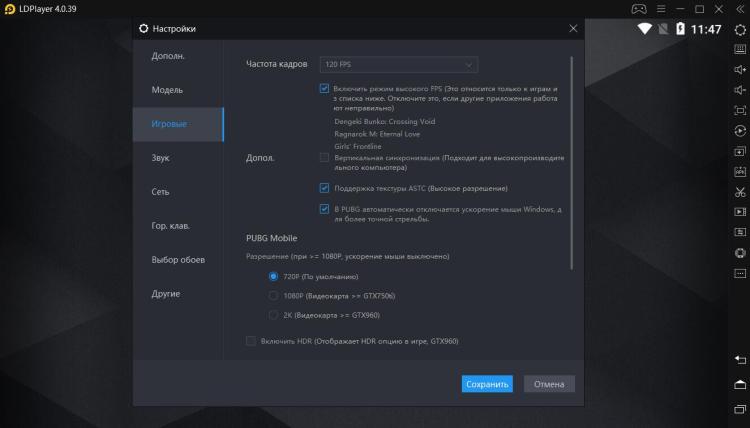The width and height of the screenshot is (750, 428).
Task: Click the battery charging status icon
Action: point(680,29)
